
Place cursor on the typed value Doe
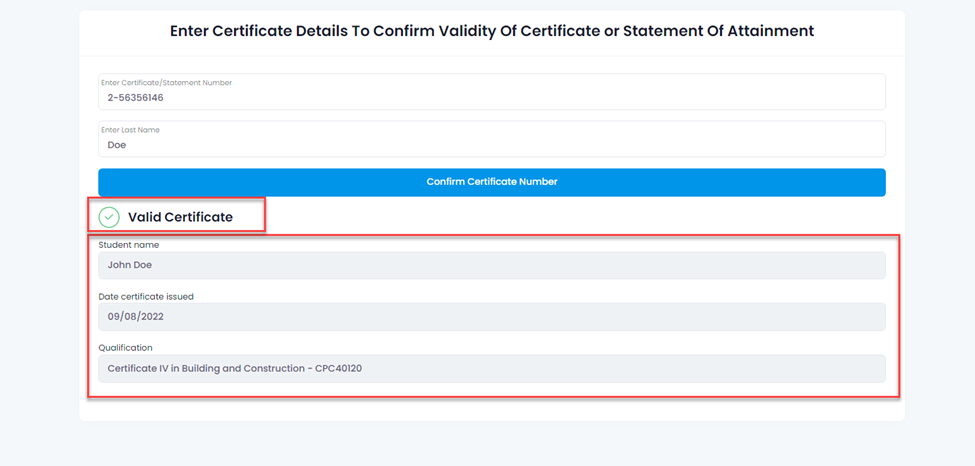coord(117,145)
